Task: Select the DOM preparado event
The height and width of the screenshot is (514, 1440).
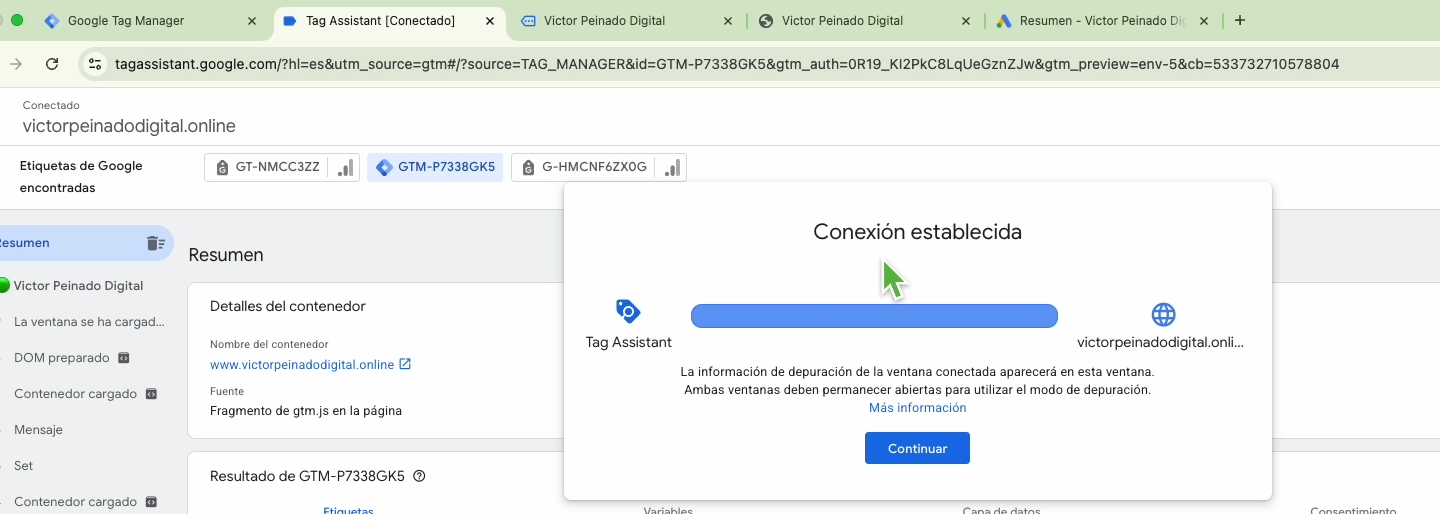Action: pyautogui.click(x=62, y=358)
